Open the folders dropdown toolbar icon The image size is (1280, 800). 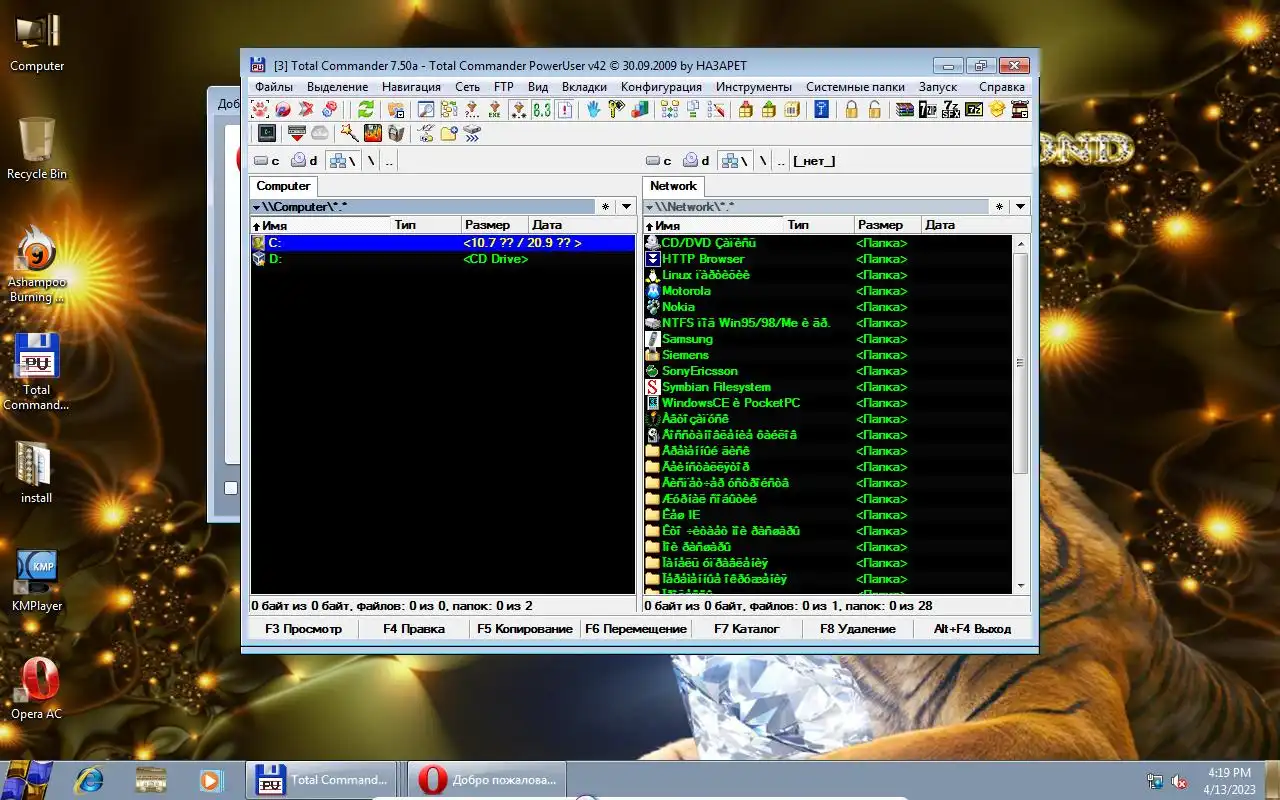pos(396,109)
